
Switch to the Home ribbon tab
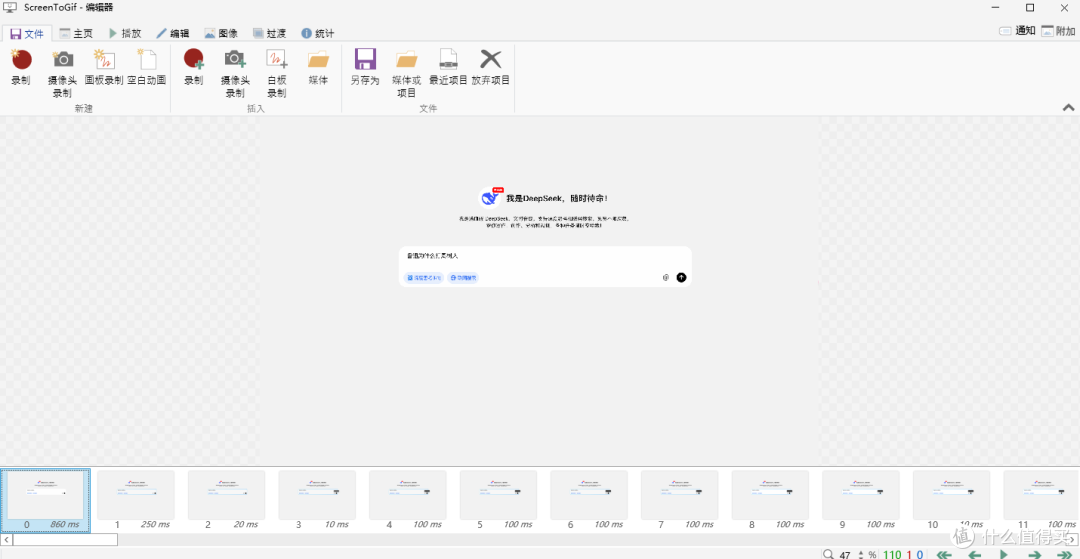pos(76,33)
